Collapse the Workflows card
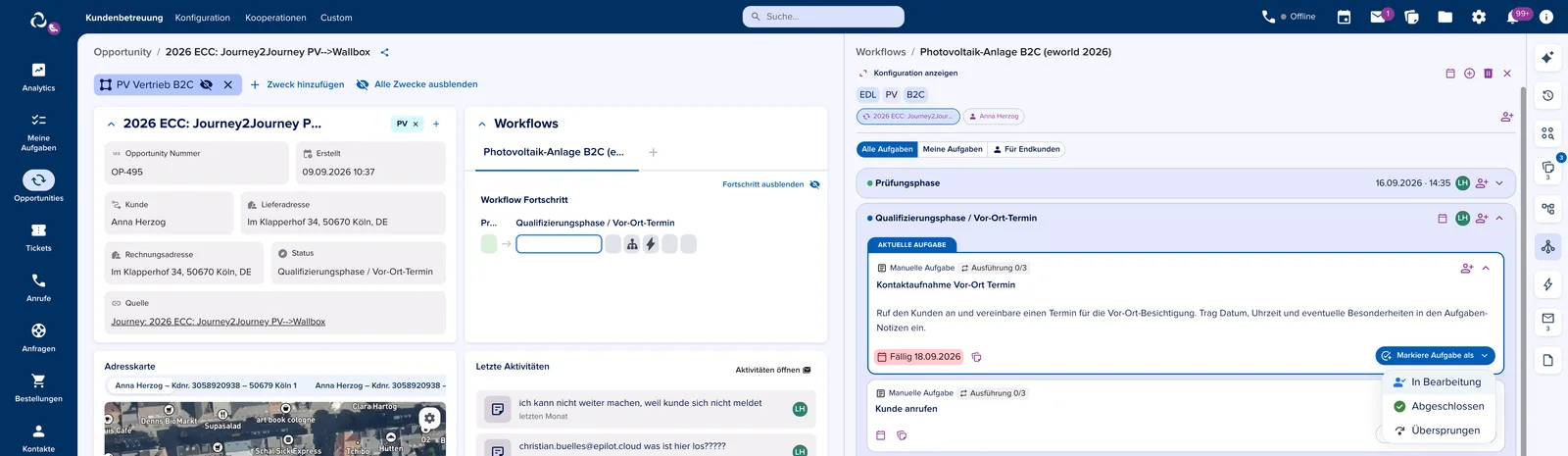 click(x=482, y=125)
